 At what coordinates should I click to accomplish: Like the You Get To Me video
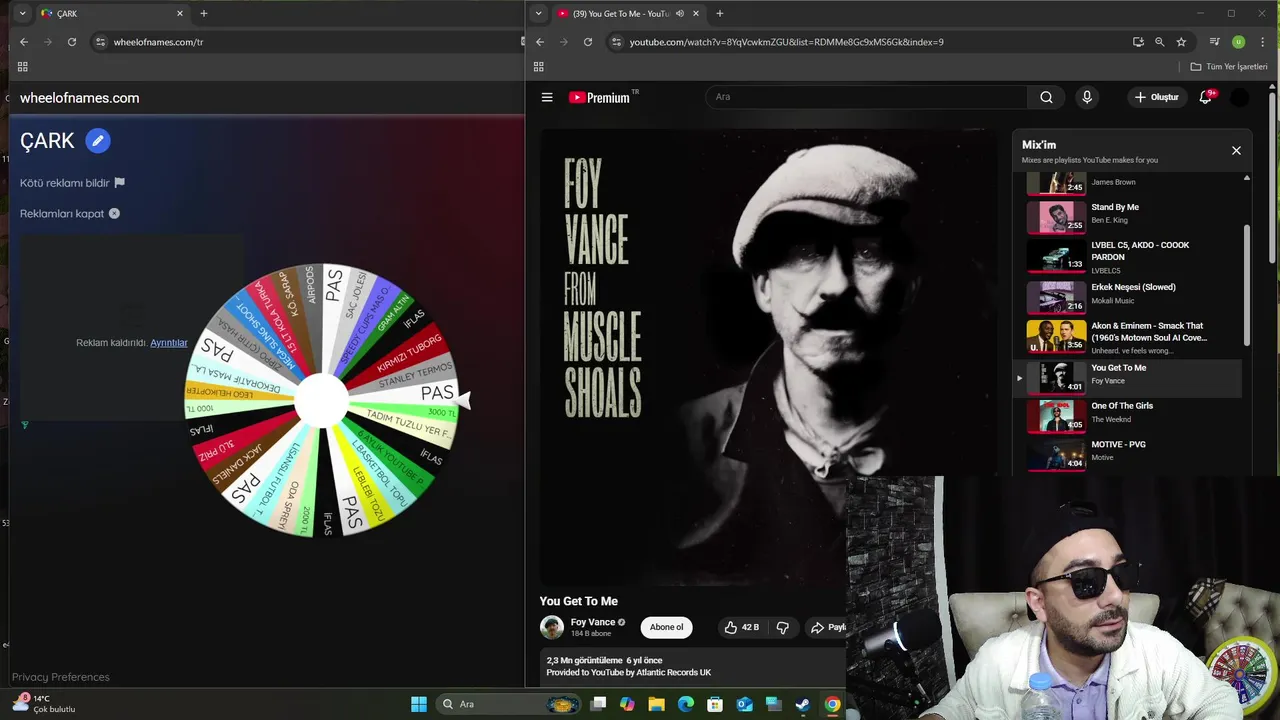click(741, 627)
